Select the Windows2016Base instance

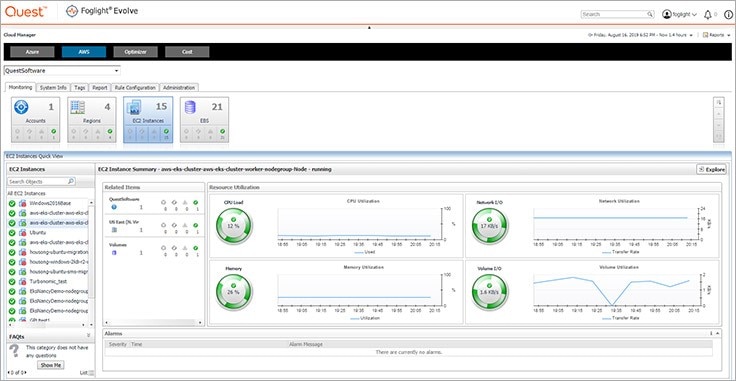coord(50,203)
